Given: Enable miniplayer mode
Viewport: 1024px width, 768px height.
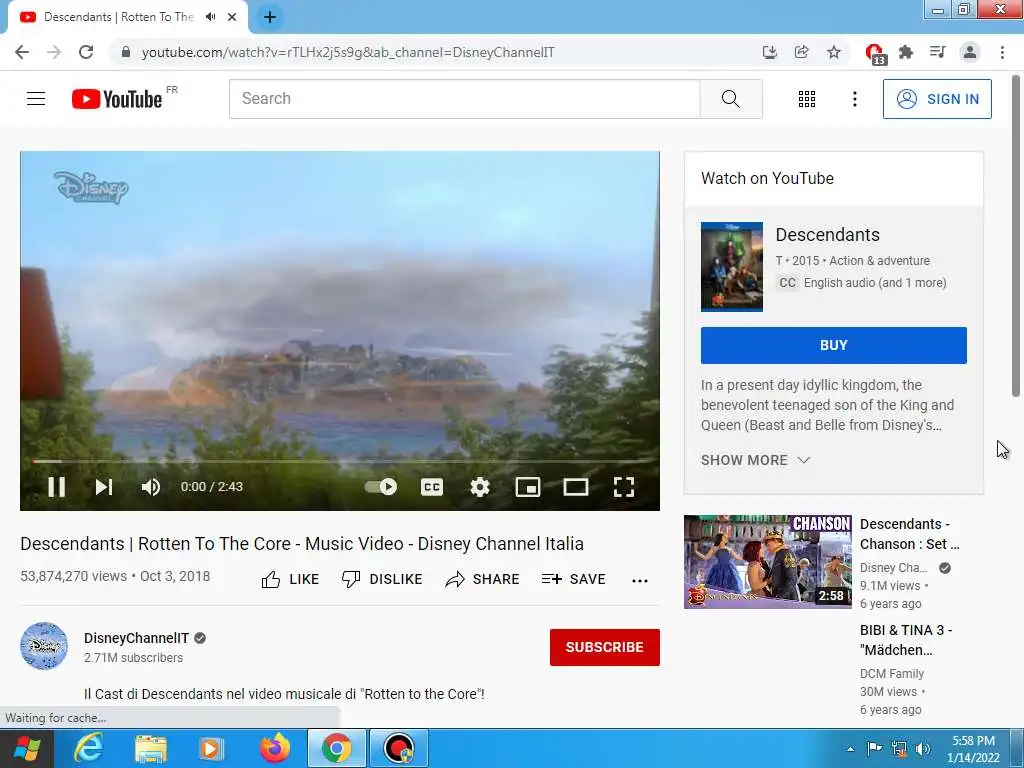Looking at the screenshot, I should pyautogui.click(x=528, y=487).
